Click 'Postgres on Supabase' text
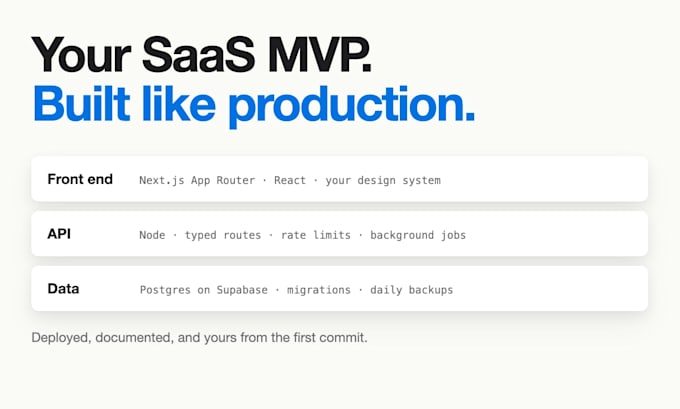This screenshot has width=680, height=409. [203, 290]
